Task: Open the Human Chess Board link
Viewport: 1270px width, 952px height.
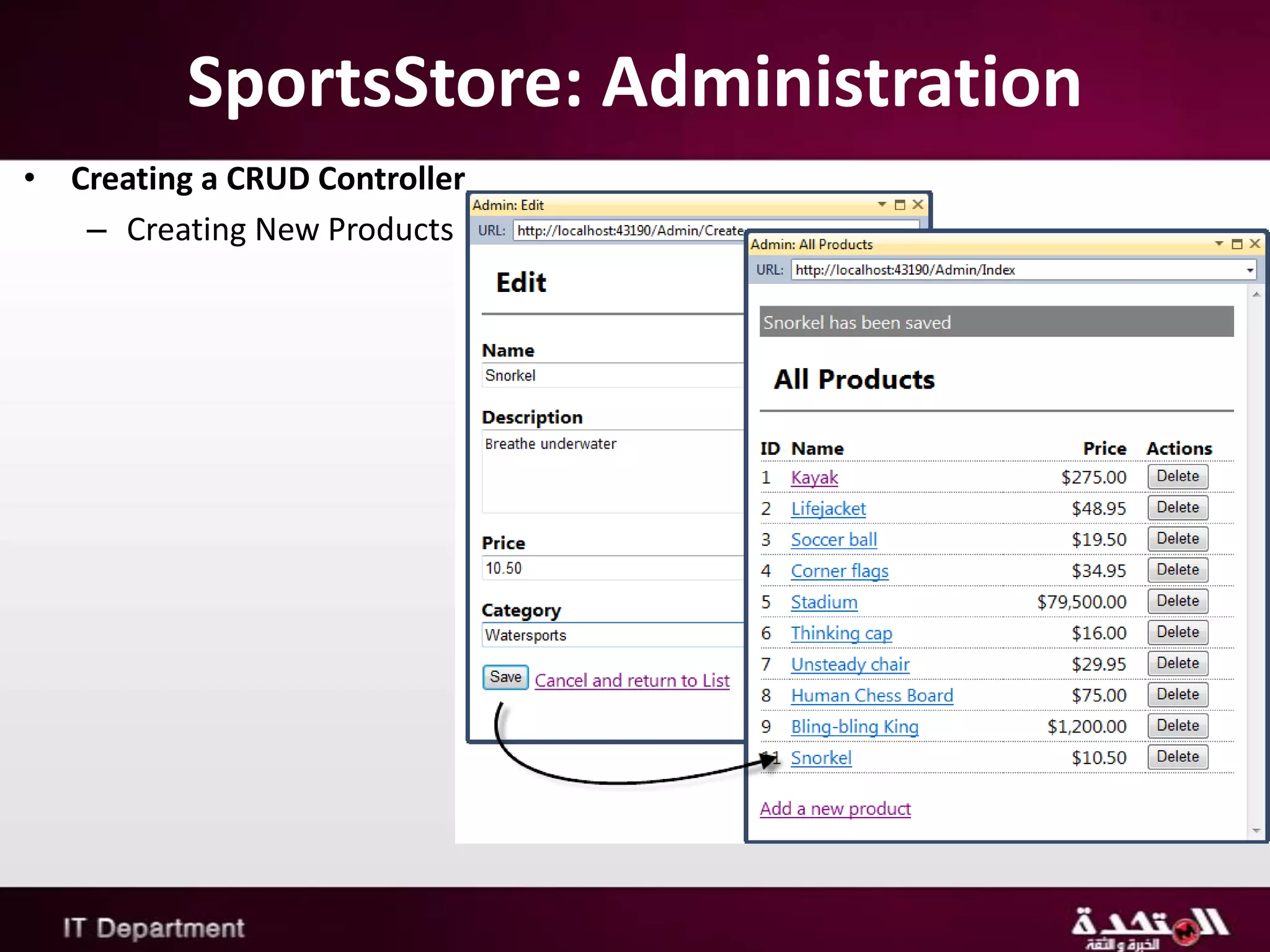Action: (872, 695)
